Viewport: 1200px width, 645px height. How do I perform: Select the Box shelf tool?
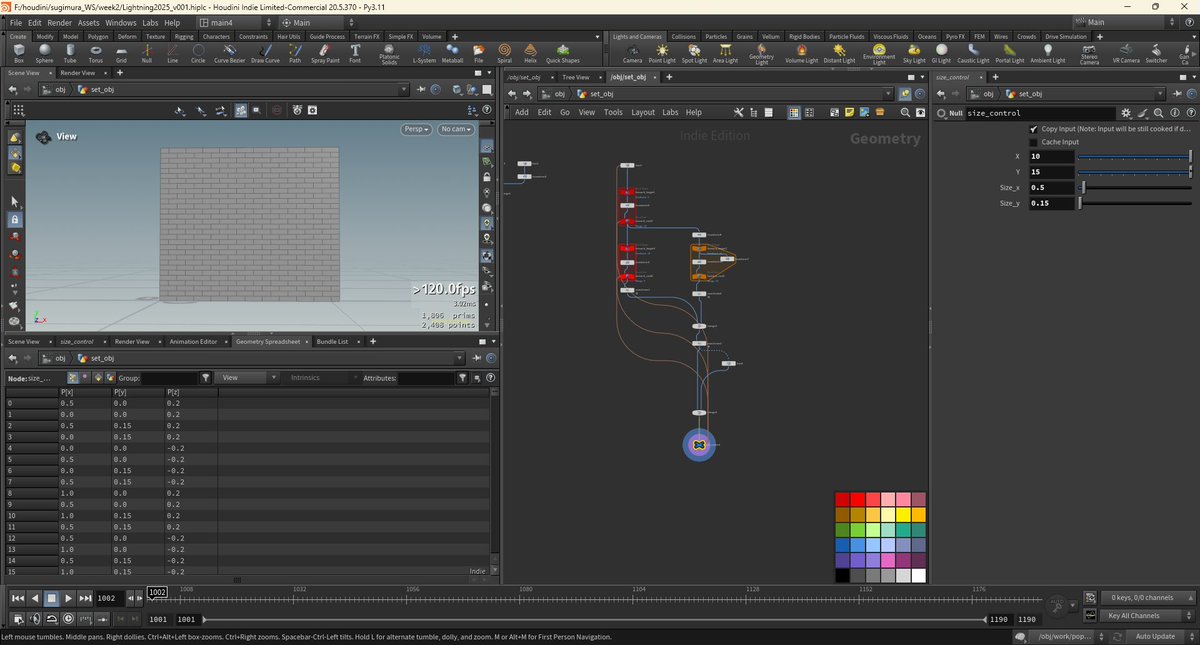pos(19,53)
